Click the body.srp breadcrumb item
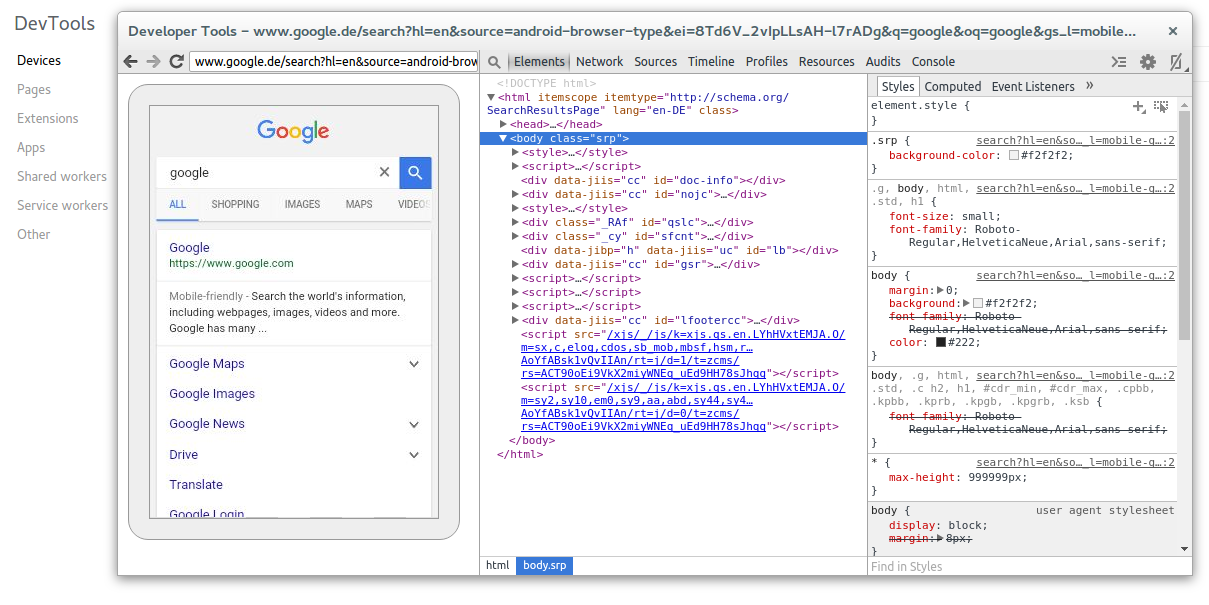Image resolution: width=1209 pixels, height=605 pixels. 544,565
